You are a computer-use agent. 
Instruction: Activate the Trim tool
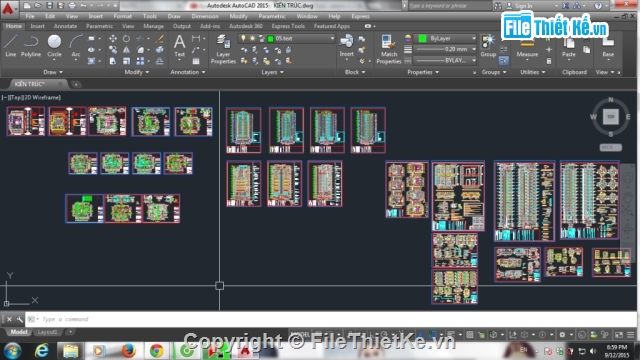(140, 38)
